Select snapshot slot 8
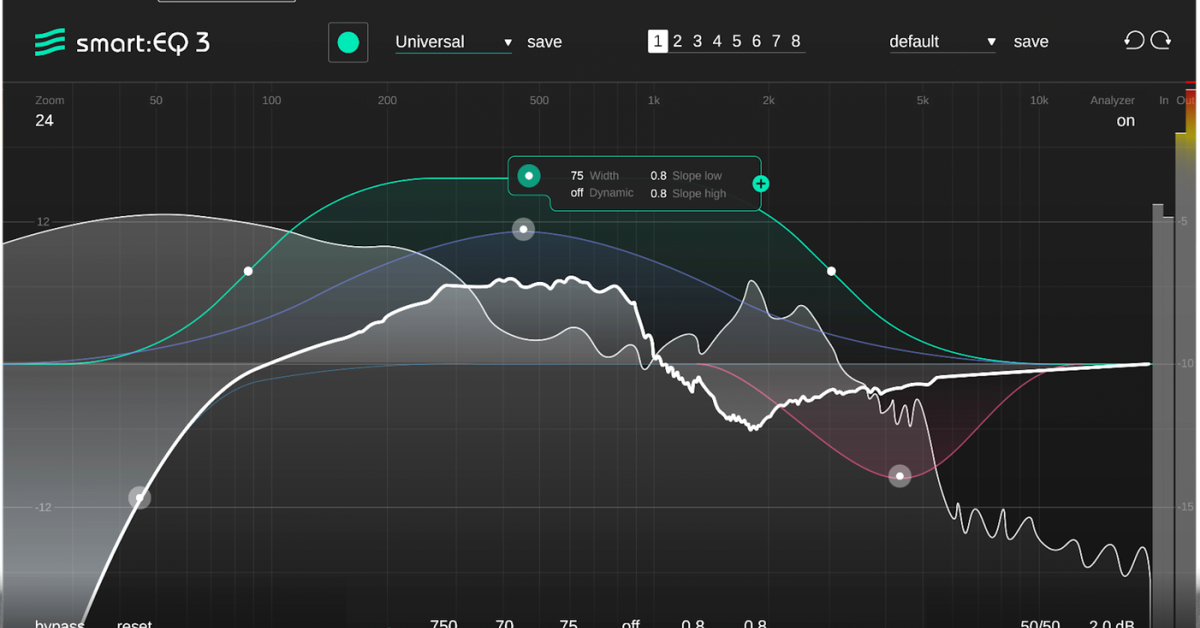Image resolution: width=1200 pixels, height=628 pixels. [x=796, y=41]
